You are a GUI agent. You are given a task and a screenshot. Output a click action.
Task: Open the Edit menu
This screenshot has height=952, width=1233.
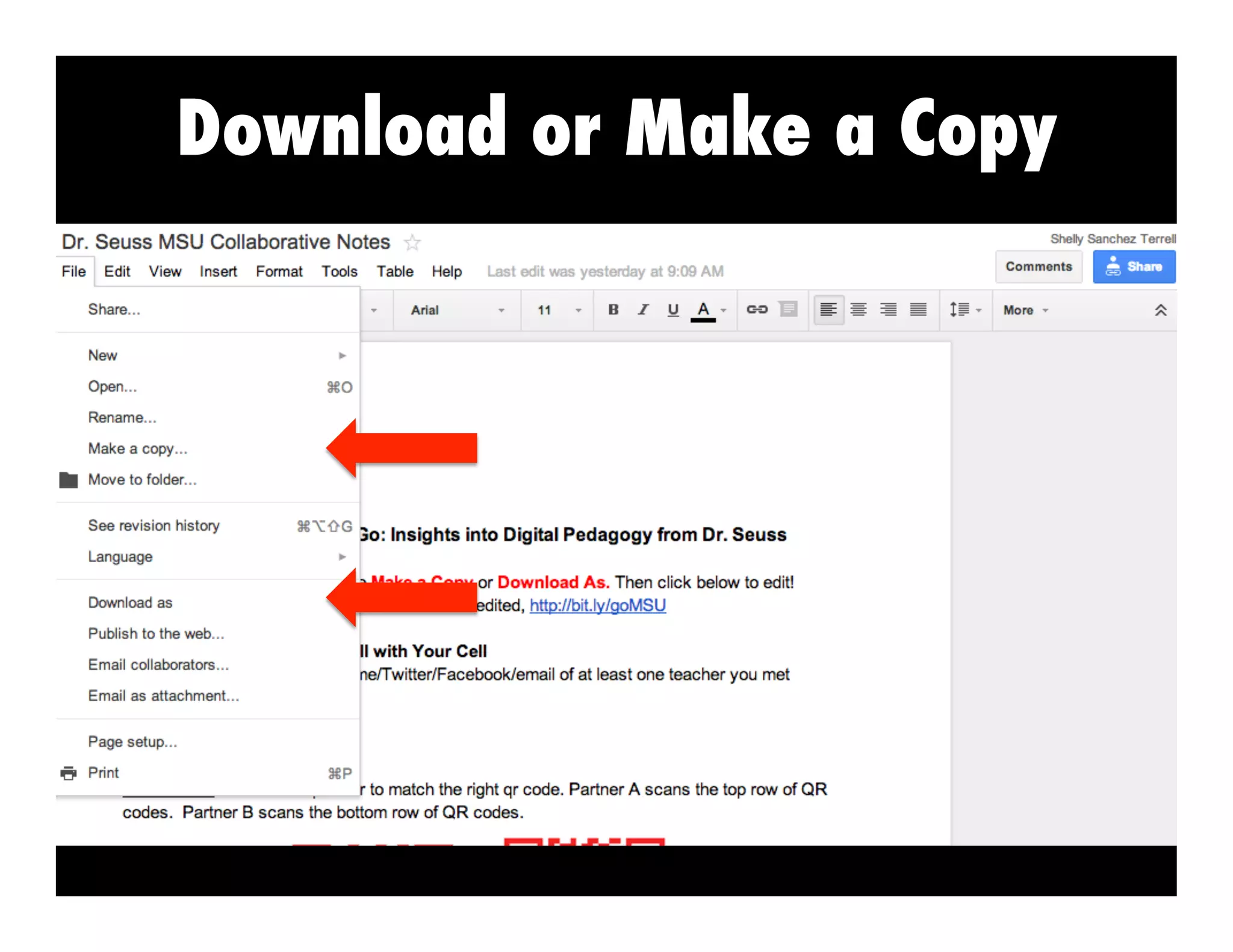[117, 272]
